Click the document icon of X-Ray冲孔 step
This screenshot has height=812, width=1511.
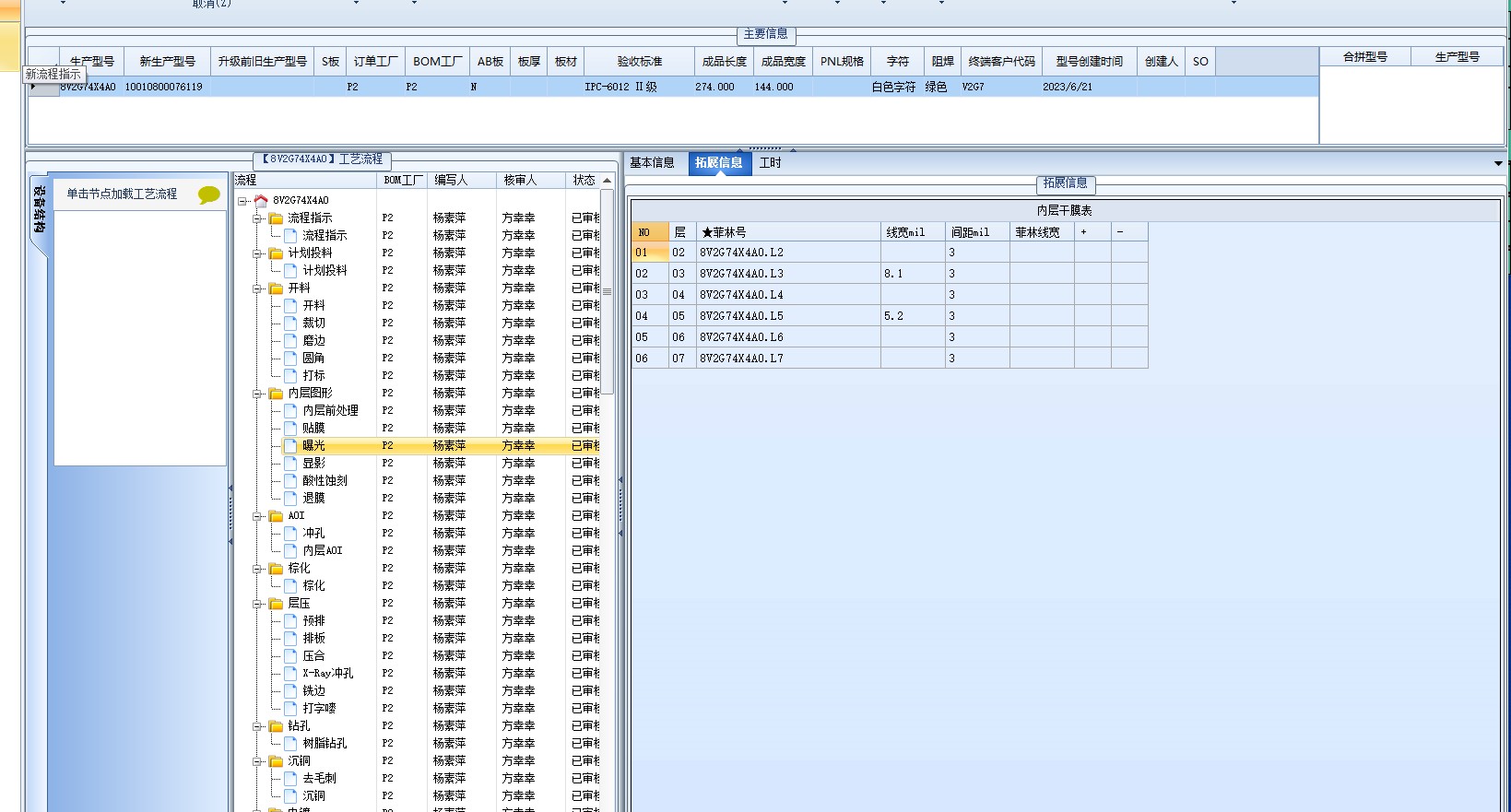(290, 673)
